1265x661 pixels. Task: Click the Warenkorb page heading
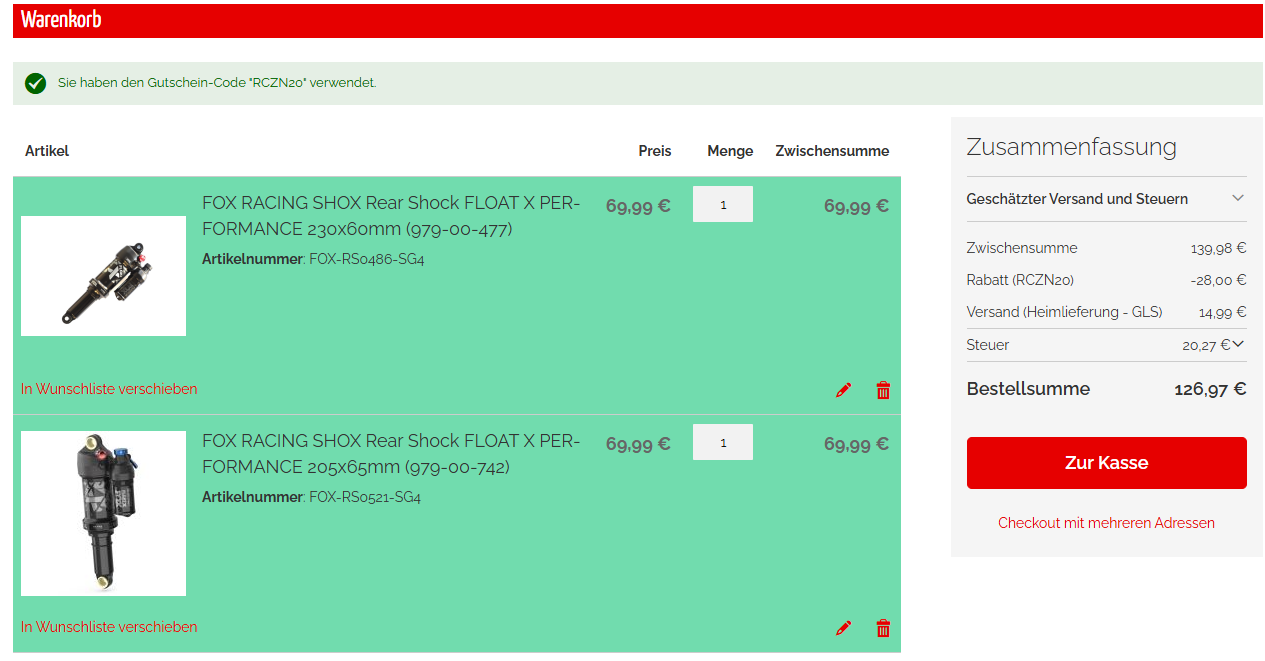[x=61, y=20]
